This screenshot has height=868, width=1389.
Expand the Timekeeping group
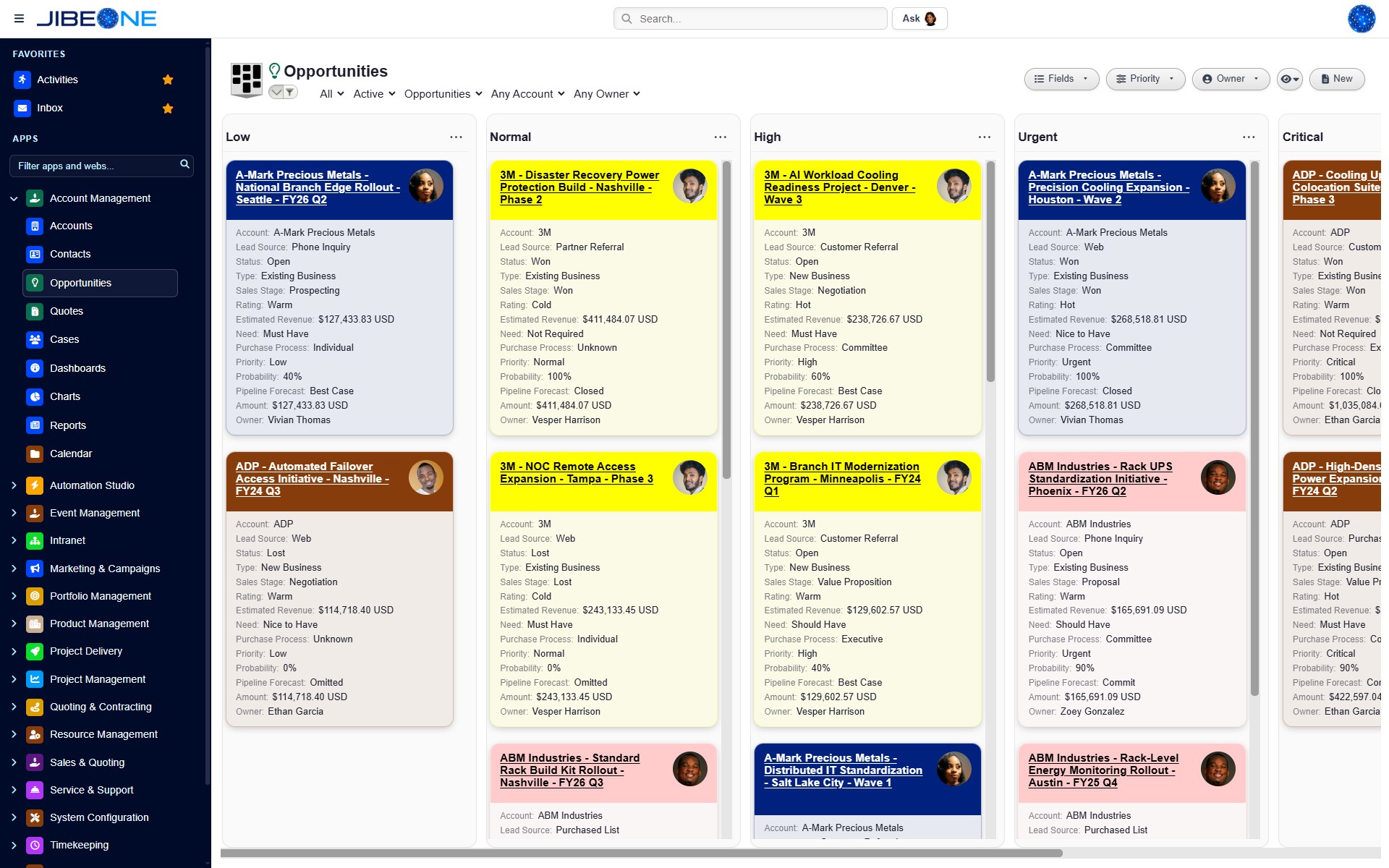tap(14, 845)
